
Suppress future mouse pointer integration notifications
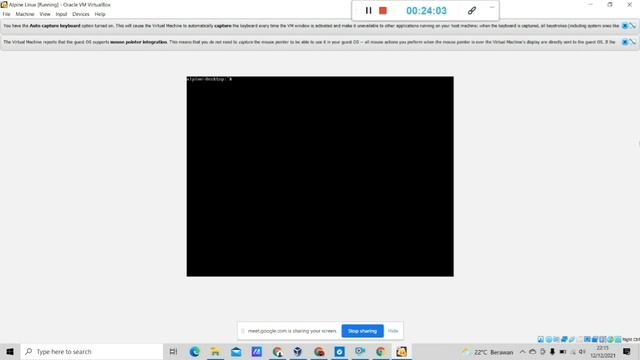coord(632,42)
